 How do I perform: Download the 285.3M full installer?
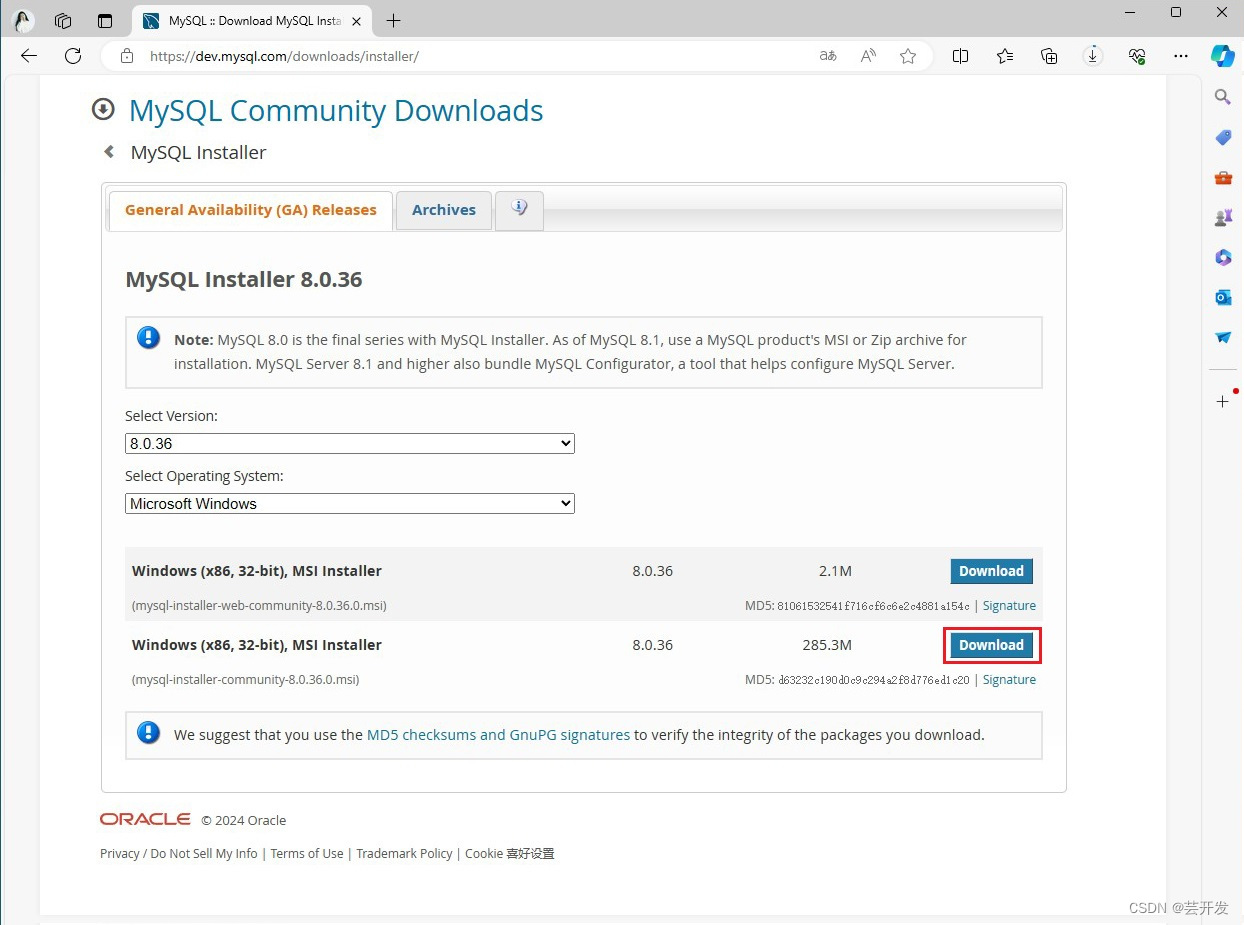(991, 645)
